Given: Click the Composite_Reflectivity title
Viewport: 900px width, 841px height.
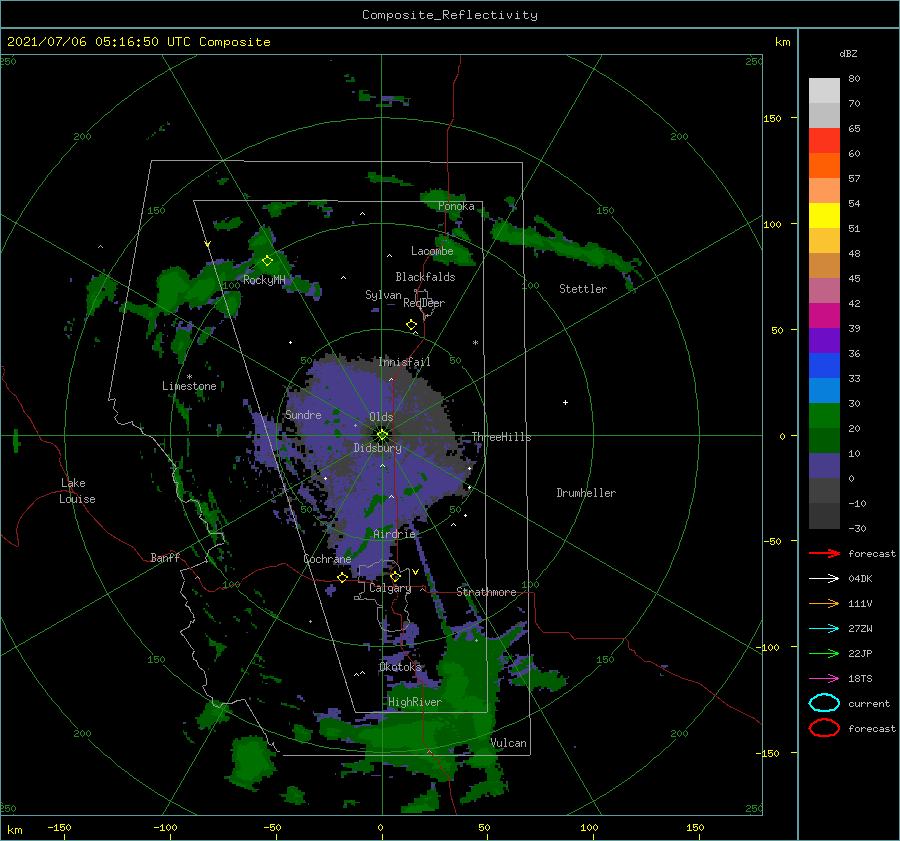Looking at the screenshot, I should pos(450,15).
